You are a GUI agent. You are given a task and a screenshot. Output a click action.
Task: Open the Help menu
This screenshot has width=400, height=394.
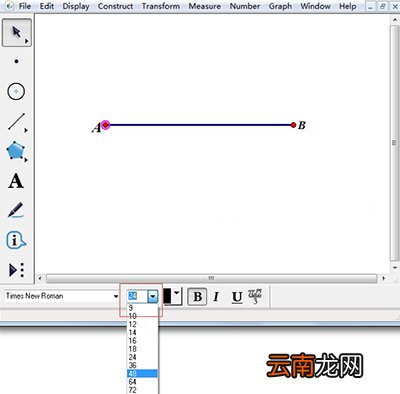348,6
